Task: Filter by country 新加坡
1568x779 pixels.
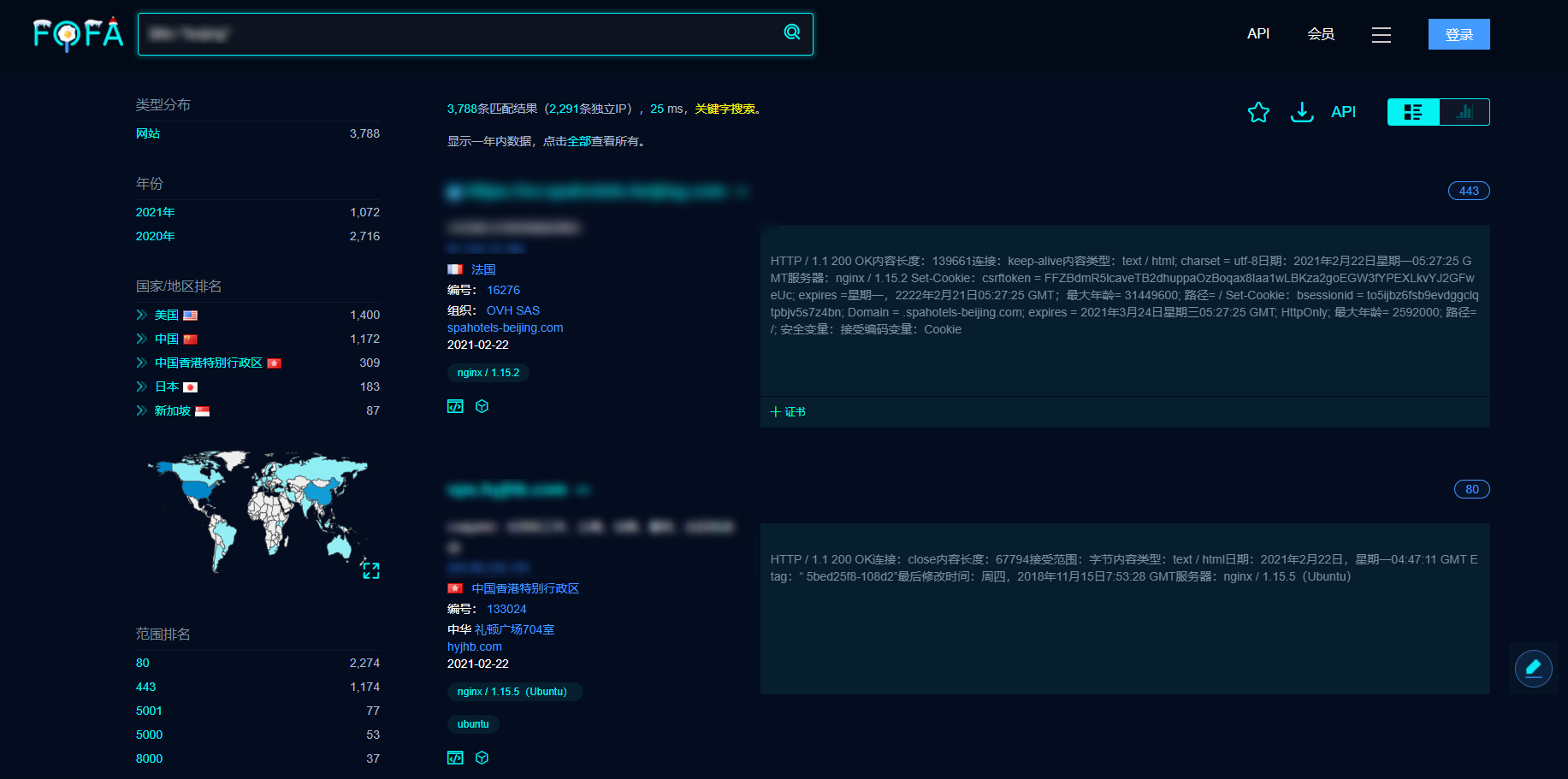Action: pos(172,410)
